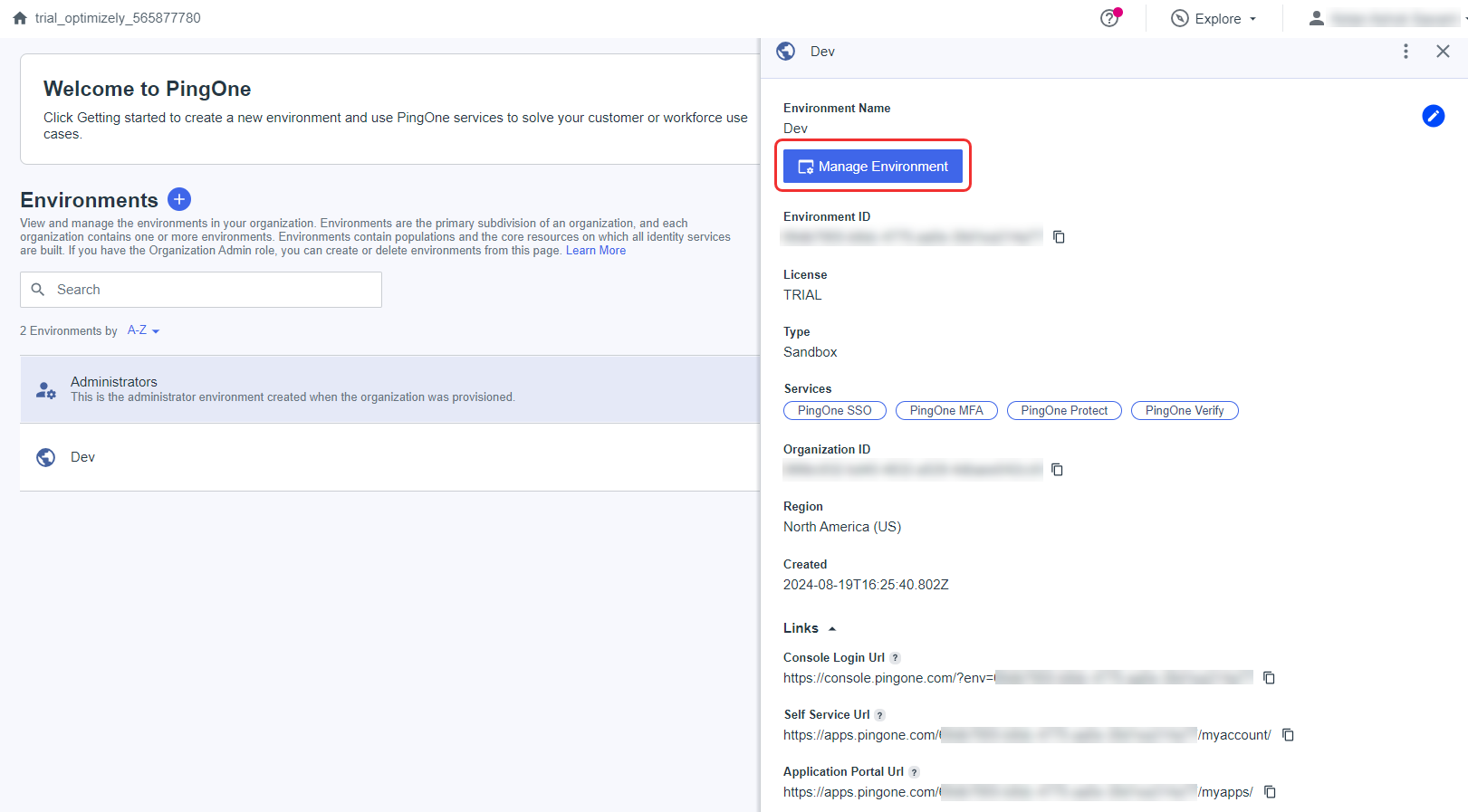Click the Administrators user-gear icon
Image resolution: width=1468 pixels, height=812 pixels.
pos(46,390)
